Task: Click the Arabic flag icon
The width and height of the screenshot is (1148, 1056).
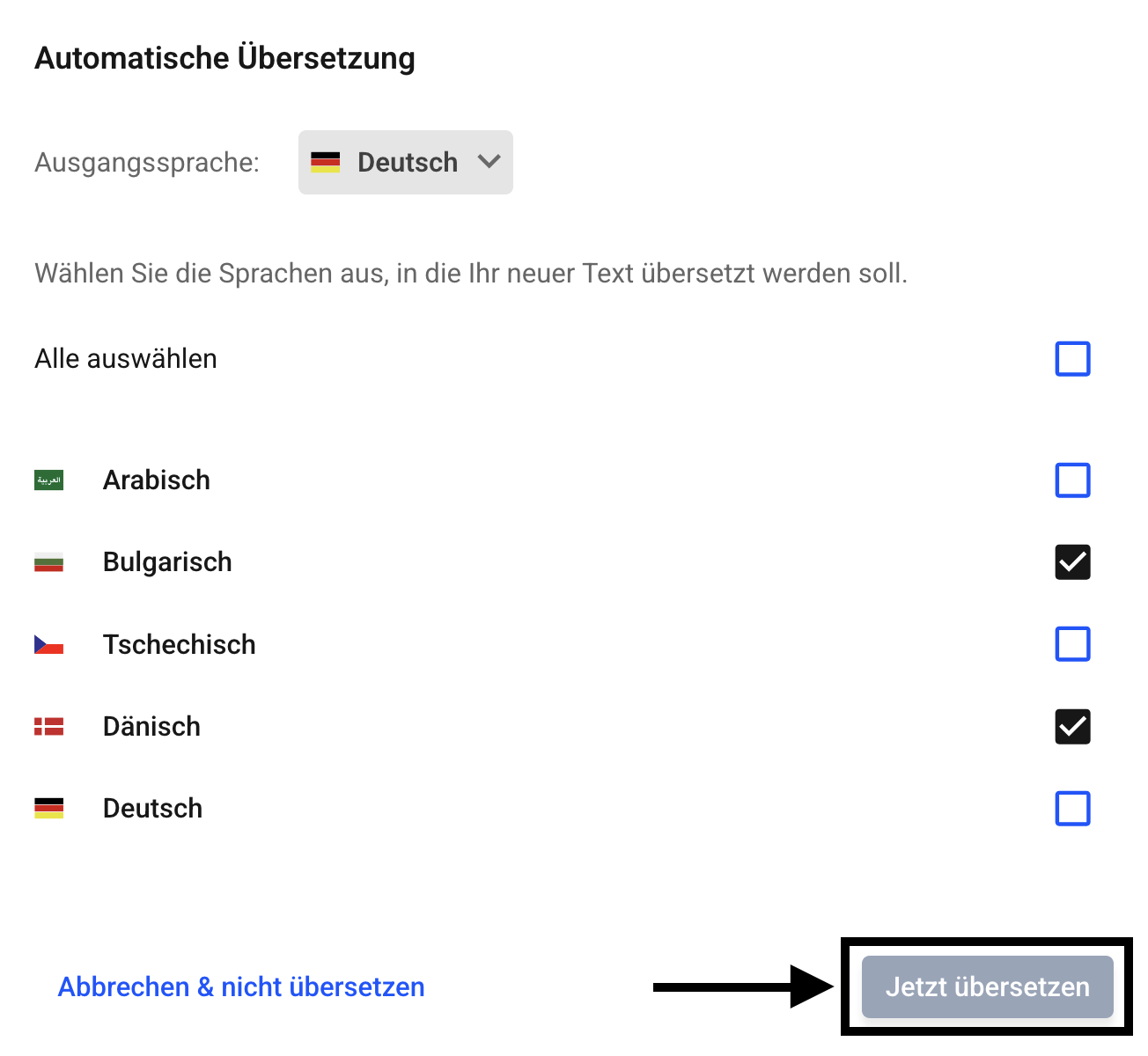Action: coord(48,480)
